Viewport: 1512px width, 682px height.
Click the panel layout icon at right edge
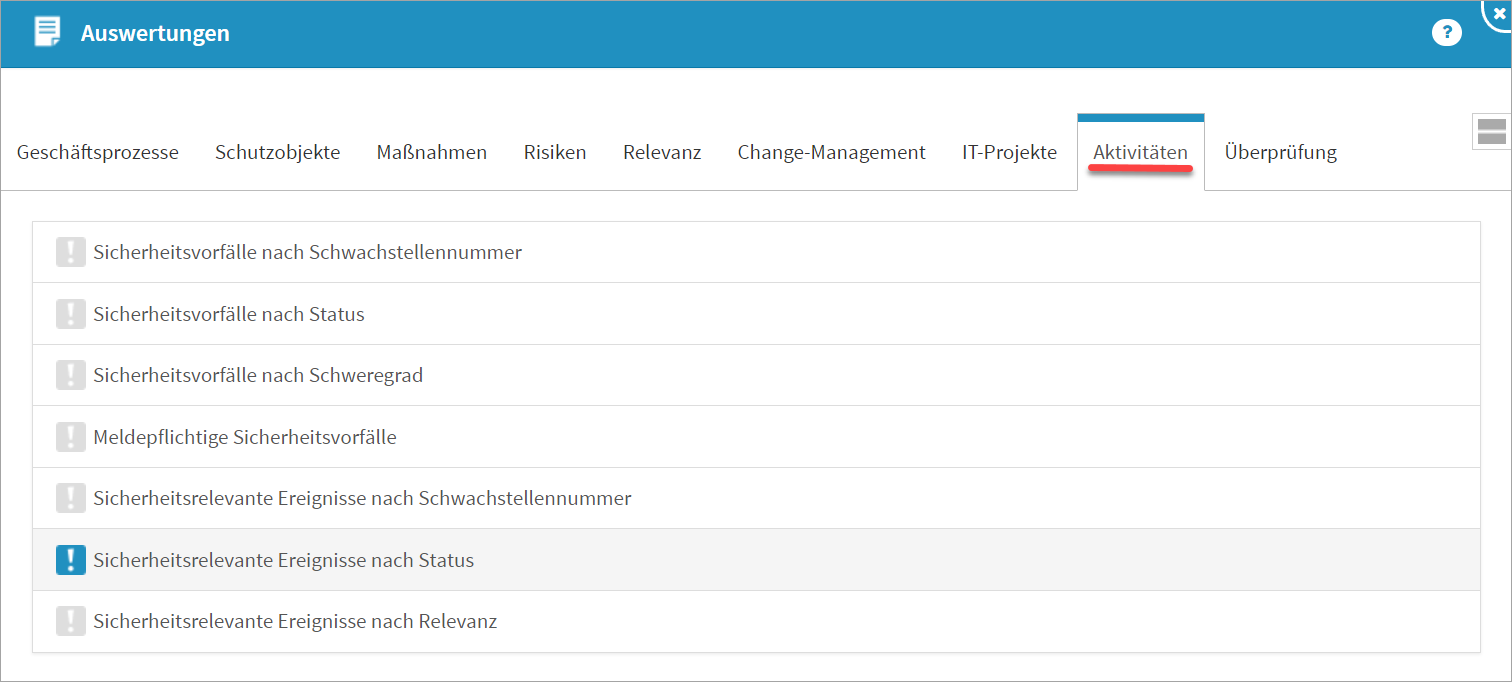point(1491,131)
